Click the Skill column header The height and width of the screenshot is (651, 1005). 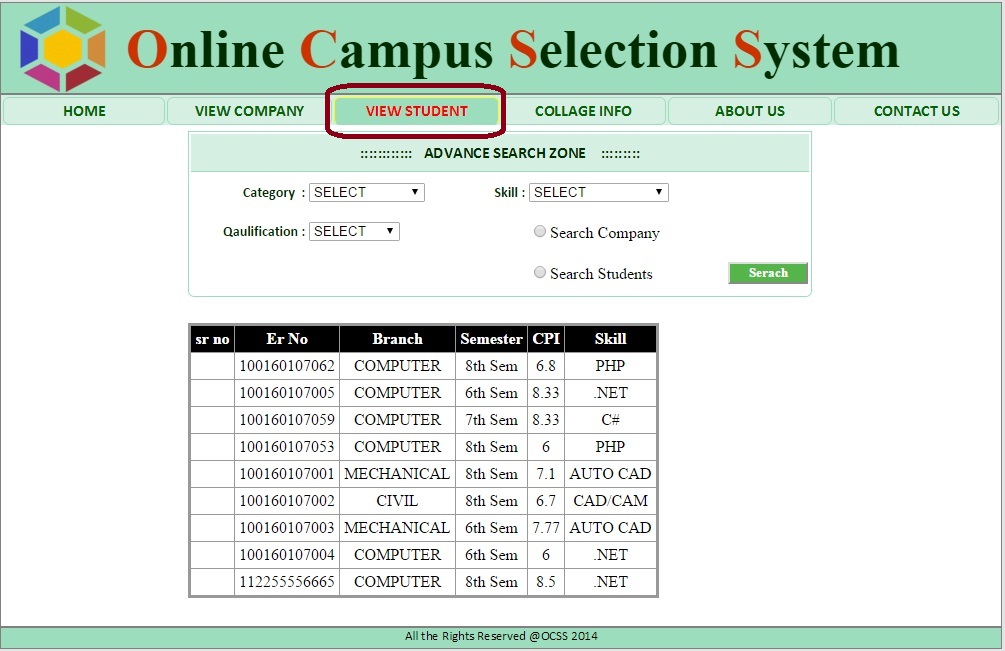[x=610, y=339]
